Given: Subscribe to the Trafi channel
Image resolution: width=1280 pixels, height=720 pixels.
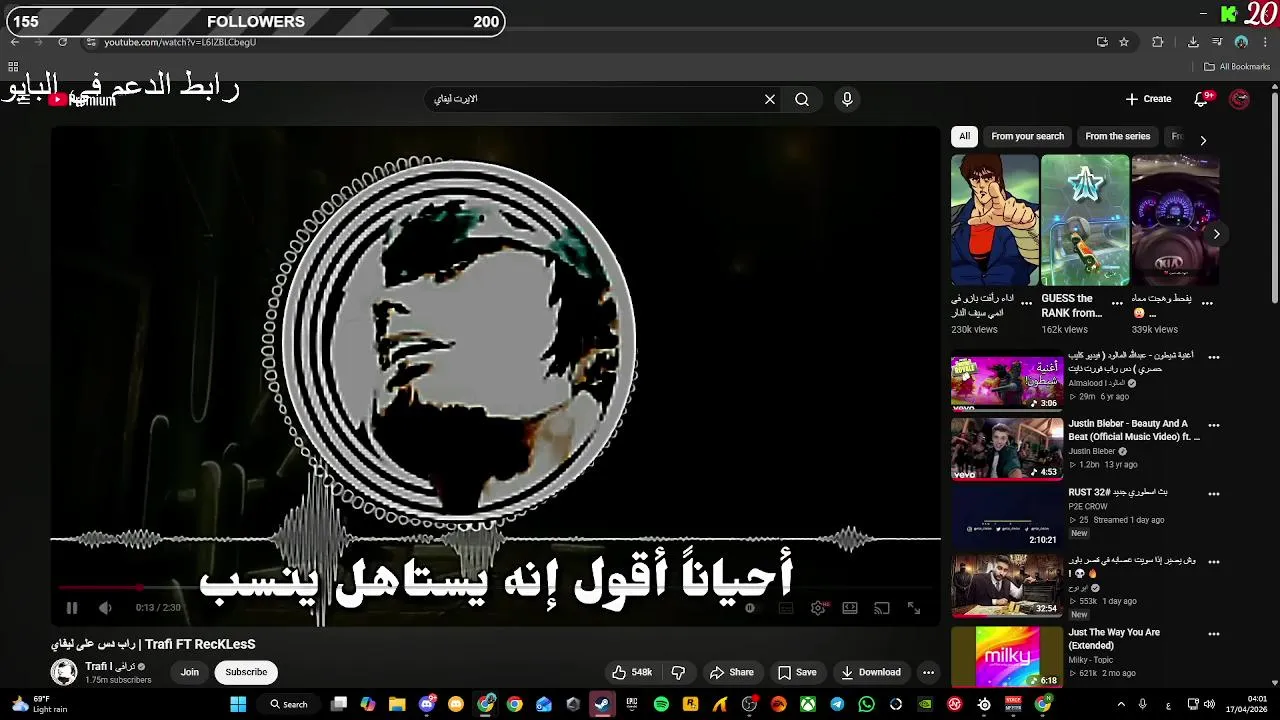Looking at the screenshot, I should coord(246,672).
